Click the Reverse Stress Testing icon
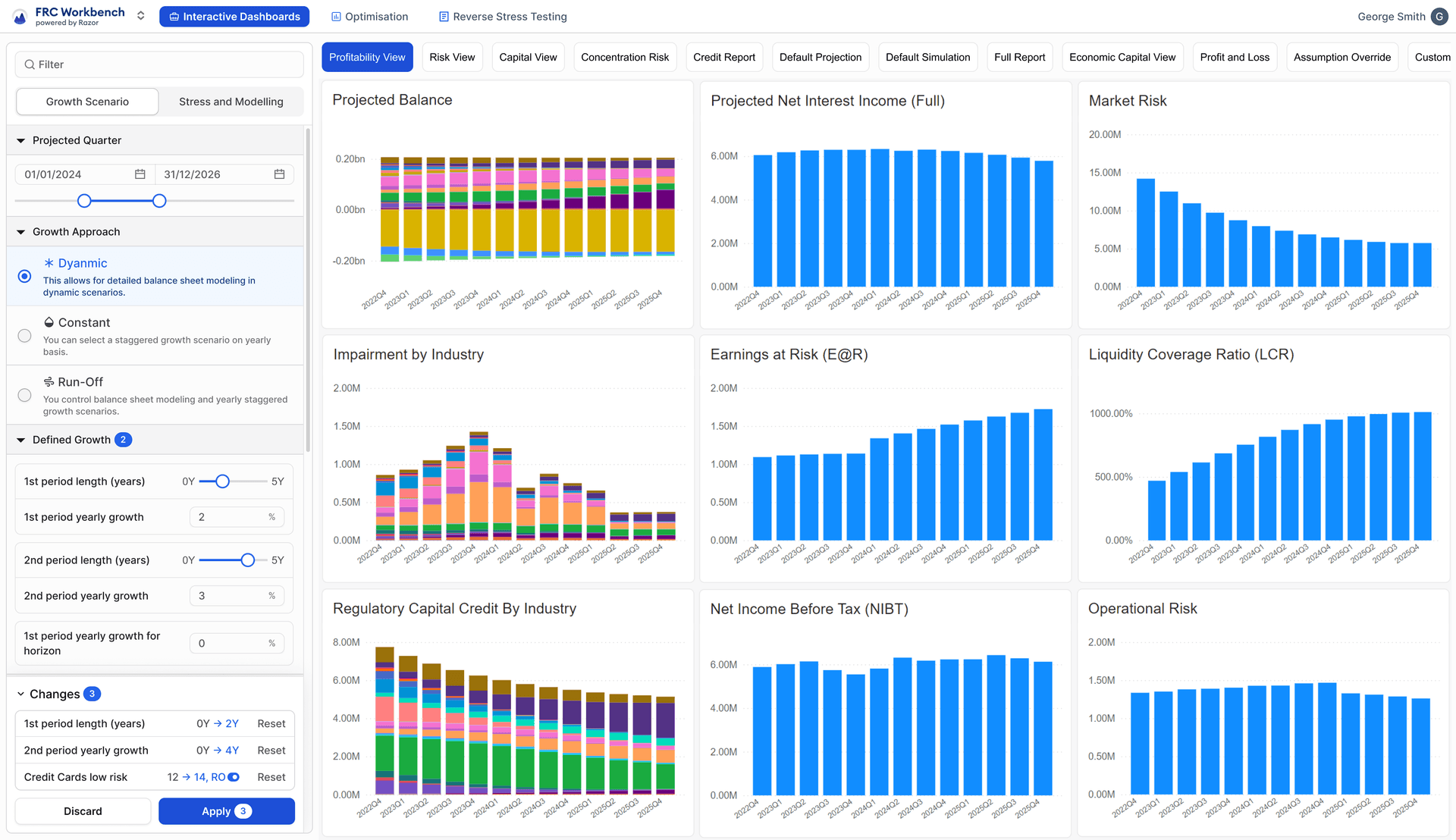Viewport: 1456px width, 840px height. tap(444, 17)
